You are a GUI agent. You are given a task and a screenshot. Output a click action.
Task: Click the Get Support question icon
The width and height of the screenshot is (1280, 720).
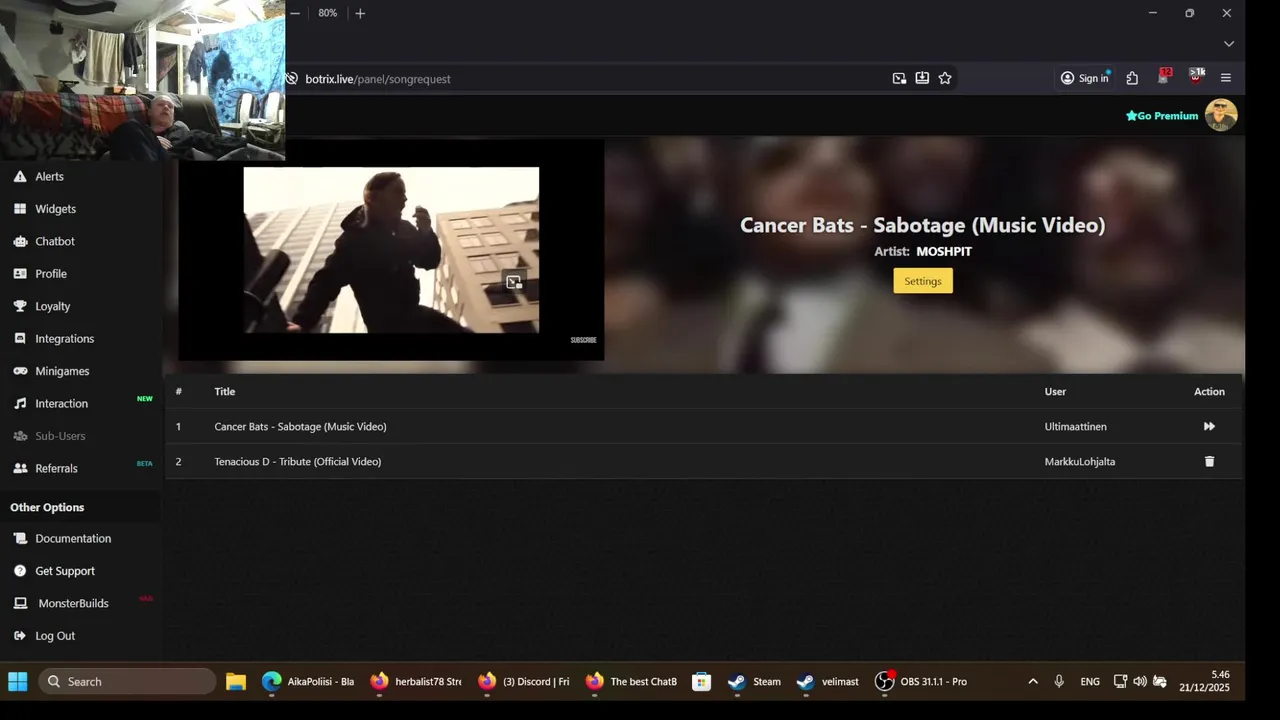tap(20, 571)
